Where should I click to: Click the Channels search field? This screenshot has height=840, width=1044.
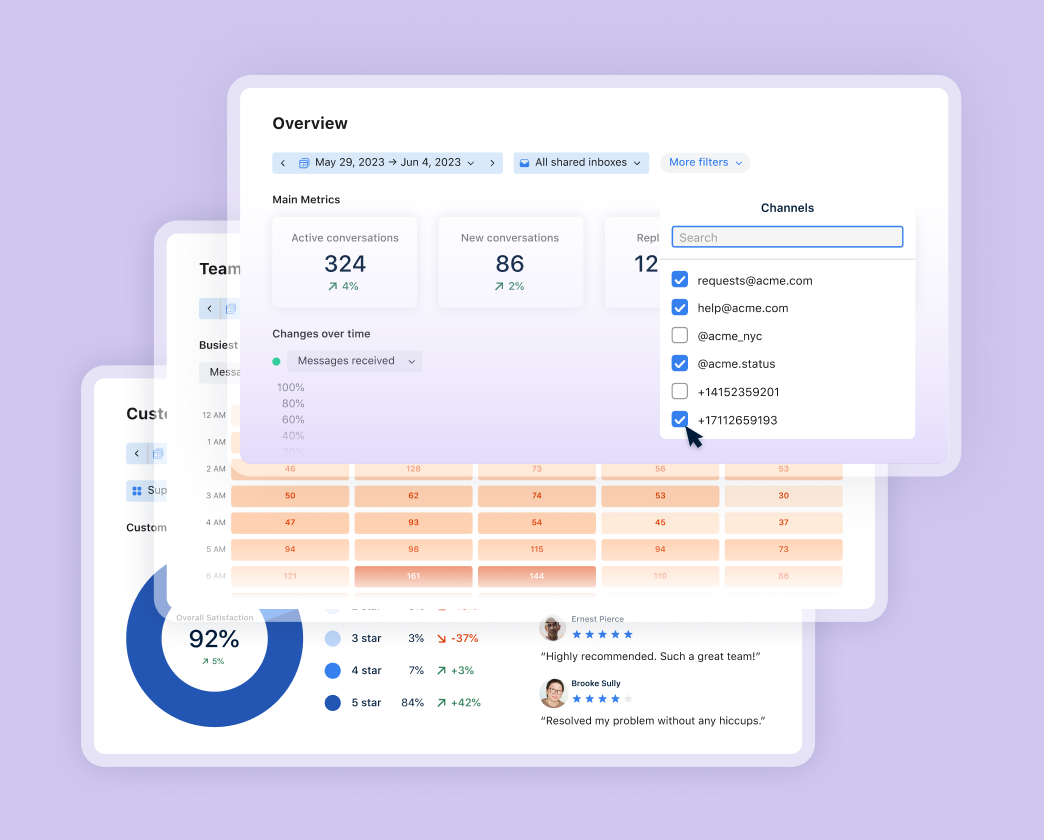coord(787,237)
